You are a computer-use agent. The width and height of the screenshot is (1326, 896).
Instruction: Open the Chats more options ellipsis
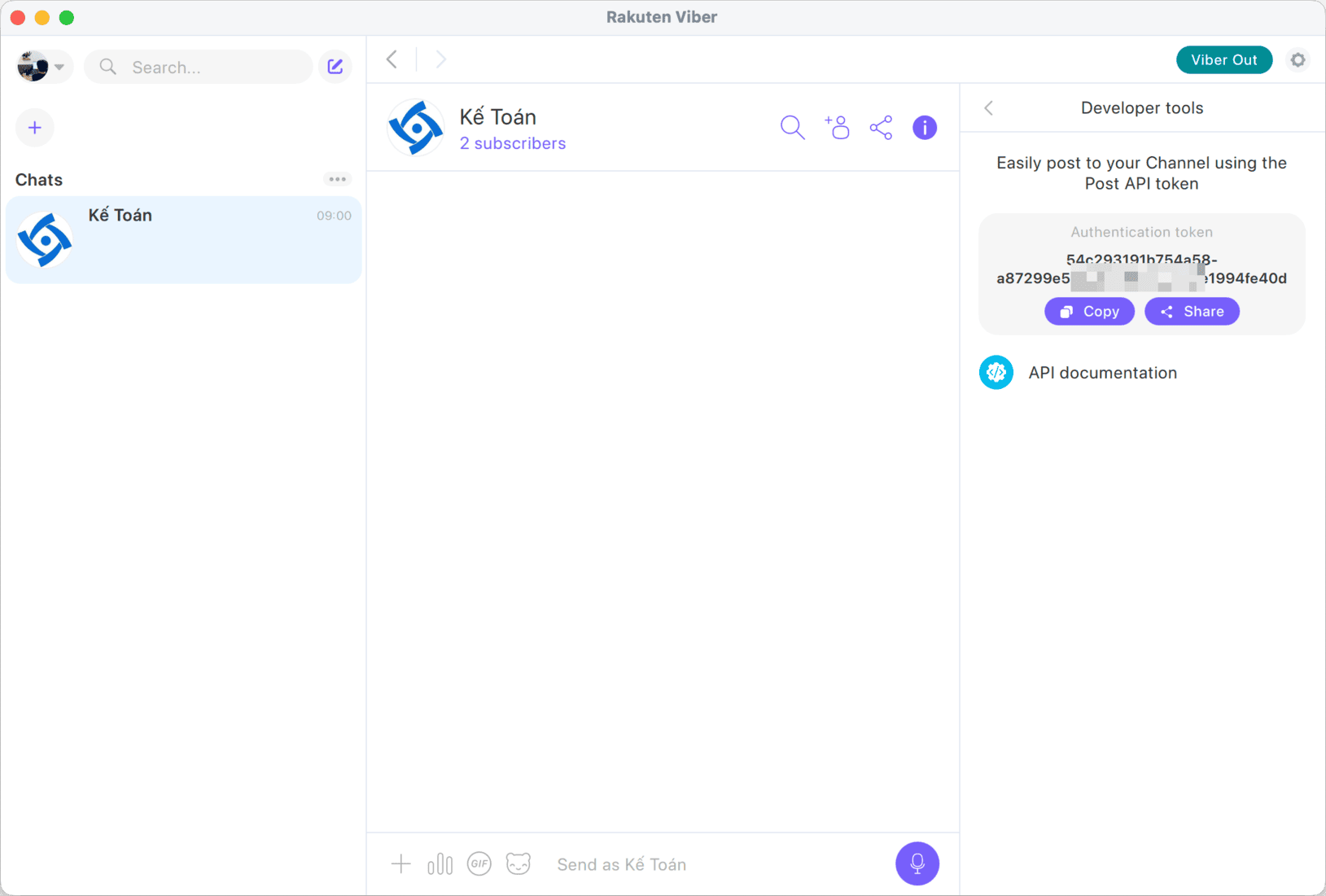pyautogui.click(x=337, y=179)
